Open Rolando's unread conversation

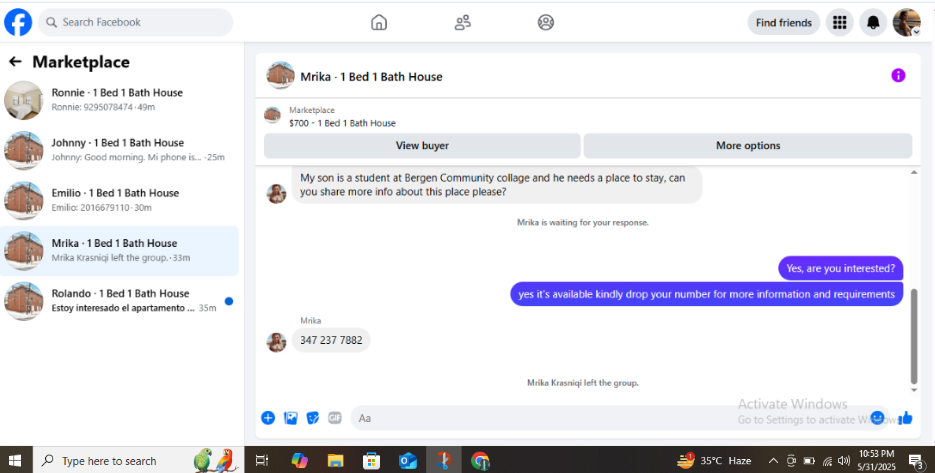pyautogui.click(x=119, y=301)
